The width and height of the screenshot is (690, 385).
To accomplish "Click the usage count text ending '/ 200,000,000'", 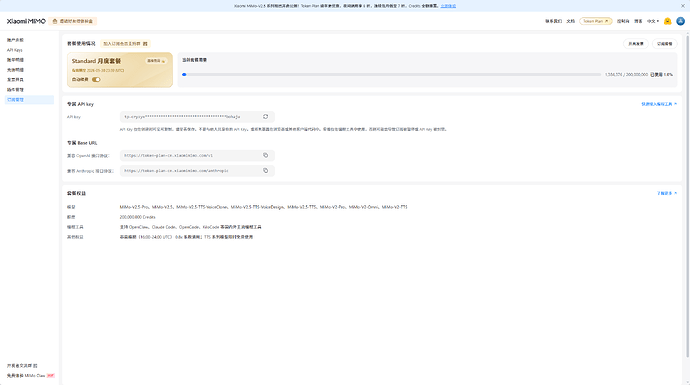I will click(x=626, y=75).
